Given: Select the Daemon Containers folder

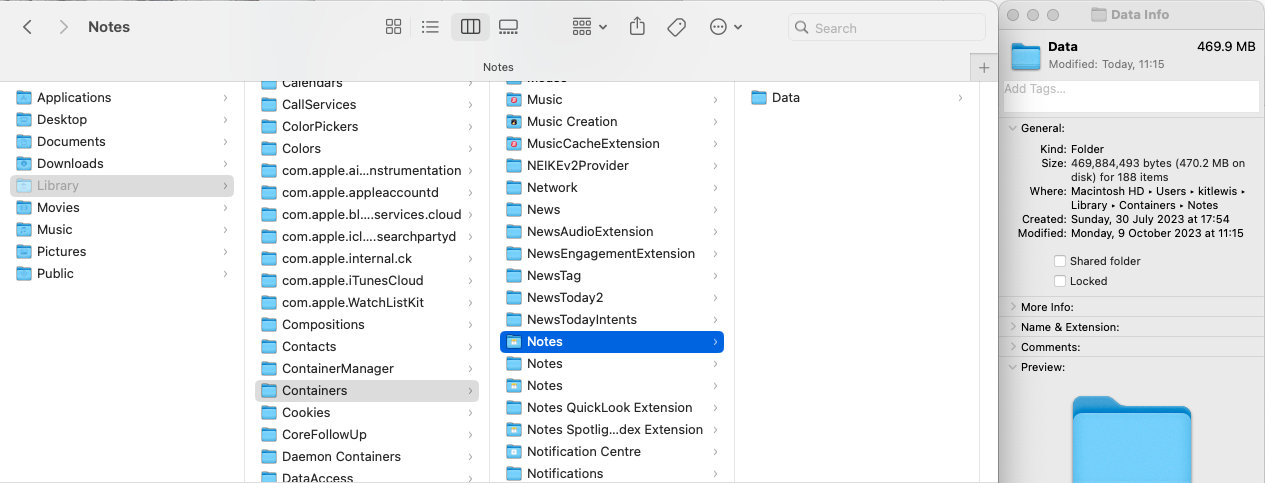Looking at the screenshot, I should coord(367,456).
